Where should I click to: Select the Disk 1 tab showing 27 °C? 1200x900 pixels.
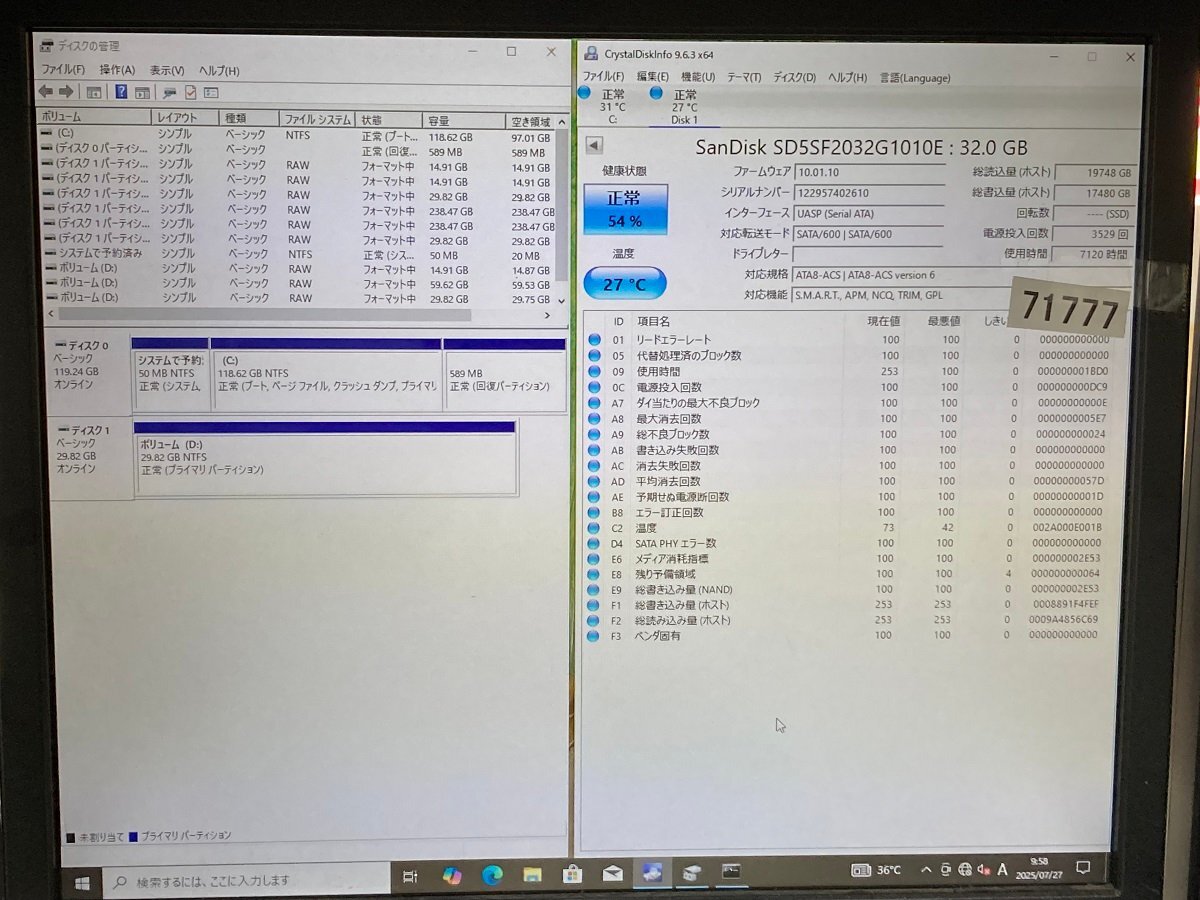684,106
